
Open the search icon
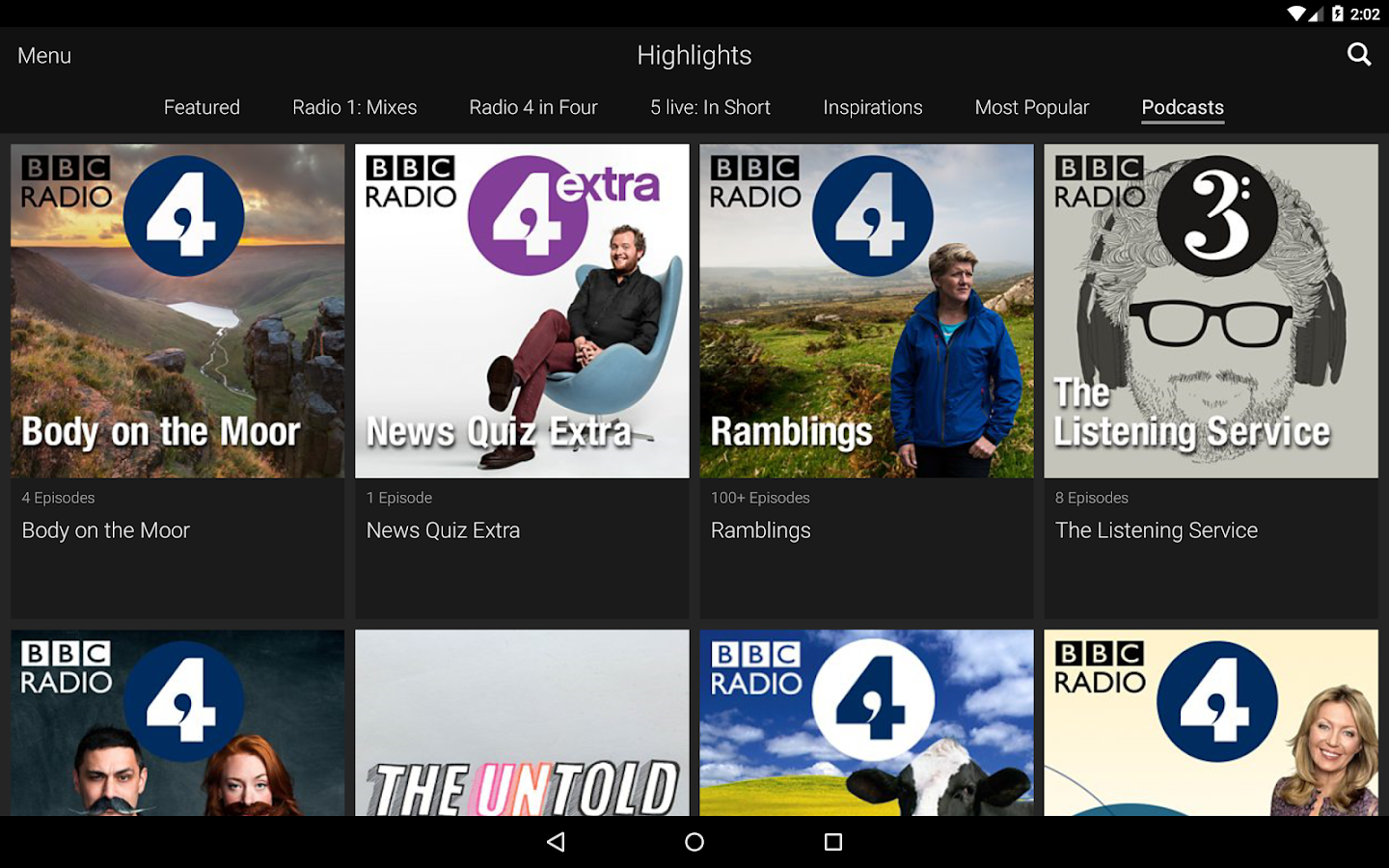pos(1359,55)
